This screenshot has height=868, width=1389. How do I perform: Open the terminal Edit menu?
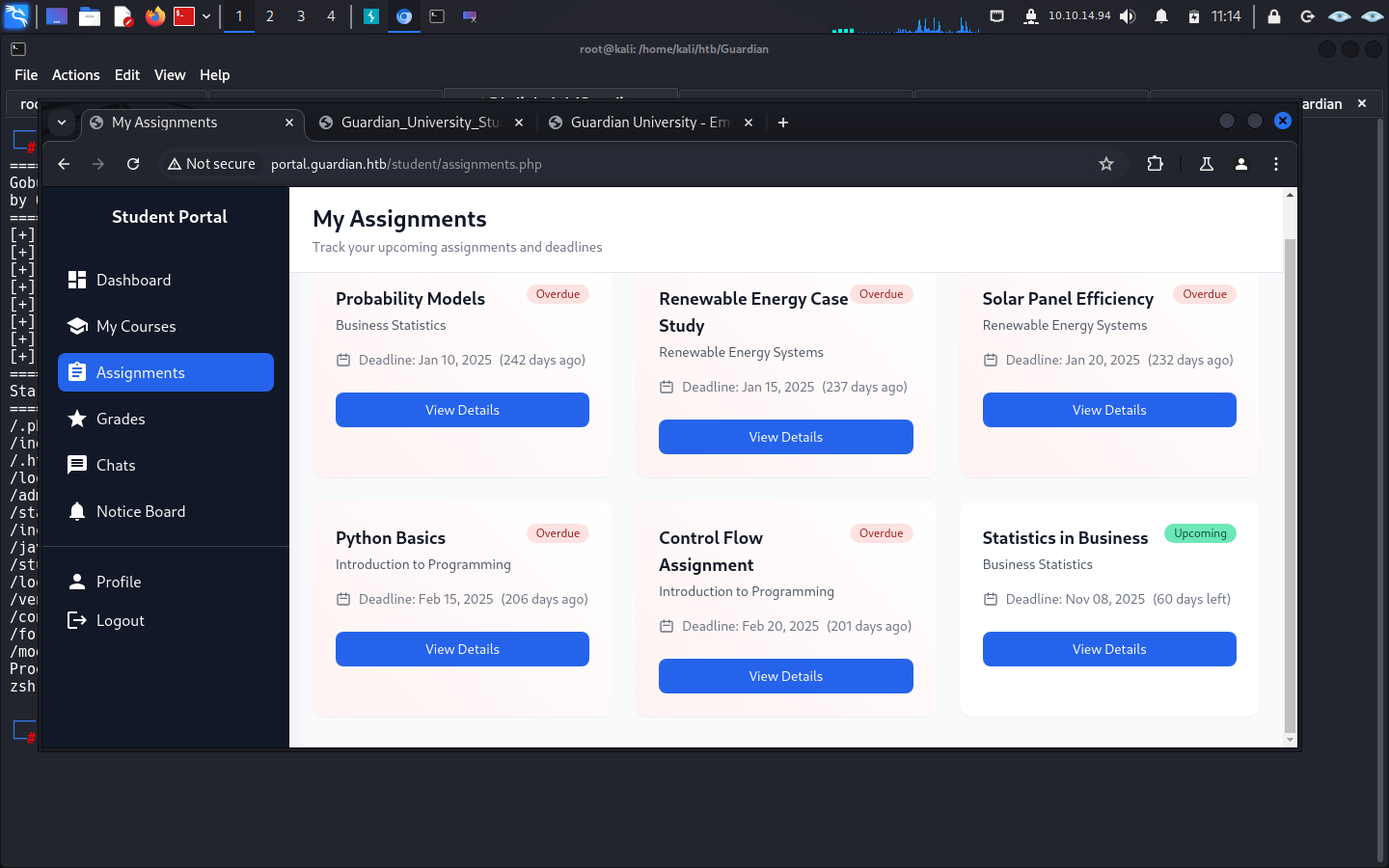pyautogui.click(x=127, y=75)
